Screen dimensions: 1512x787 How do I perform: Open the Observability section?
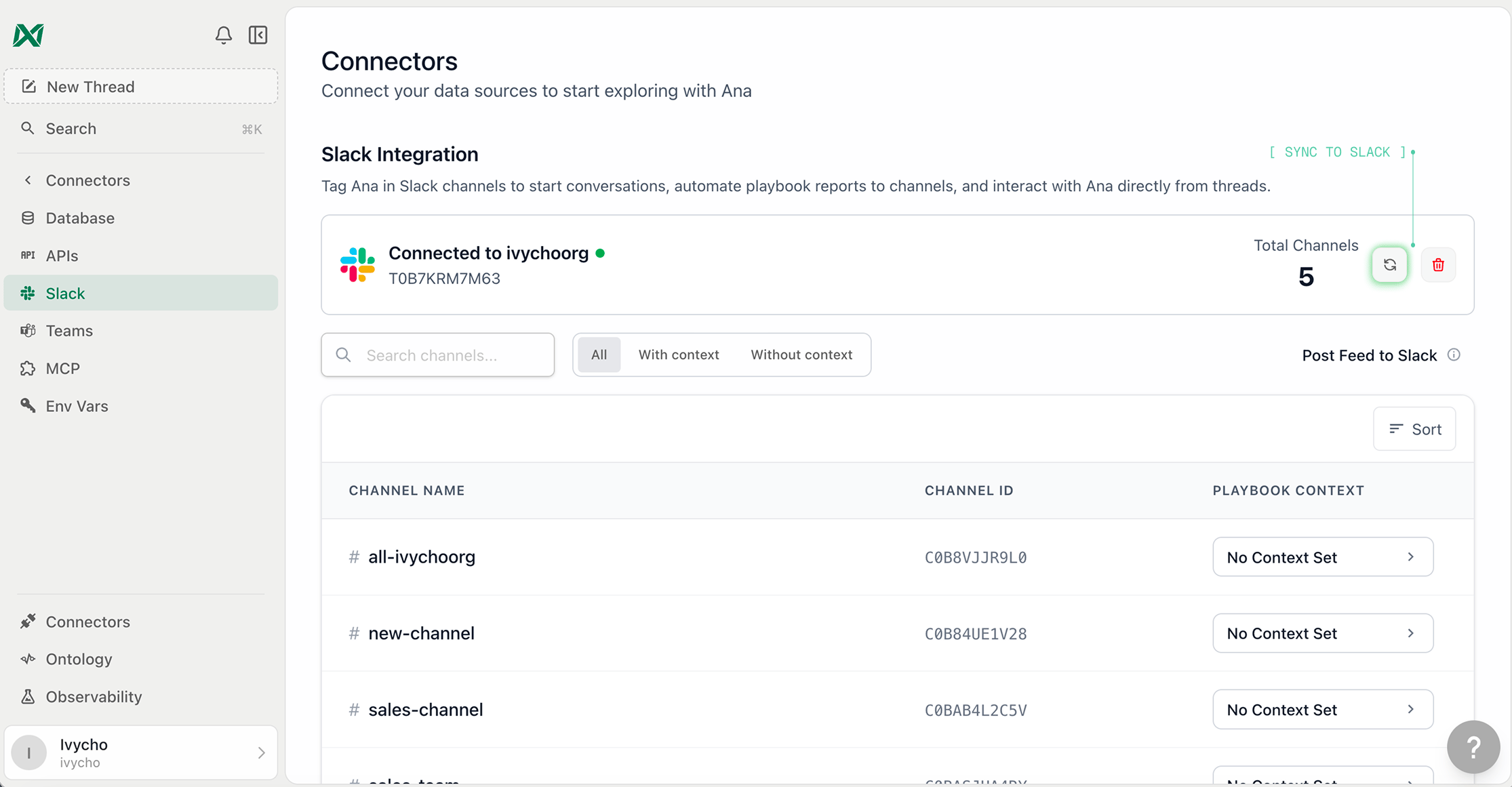tap(141, 697)
